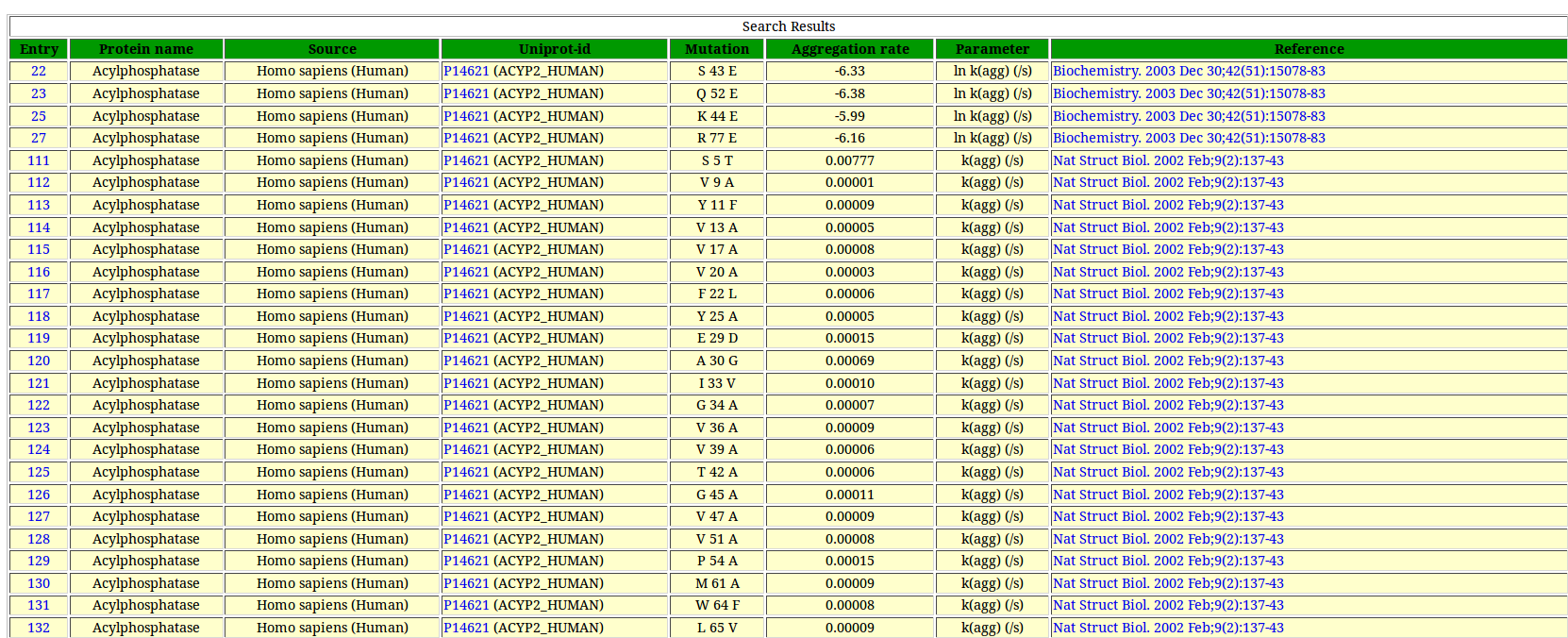Open entry 27 link
The height and width of the screenshot is (638, 1568).
39,138
